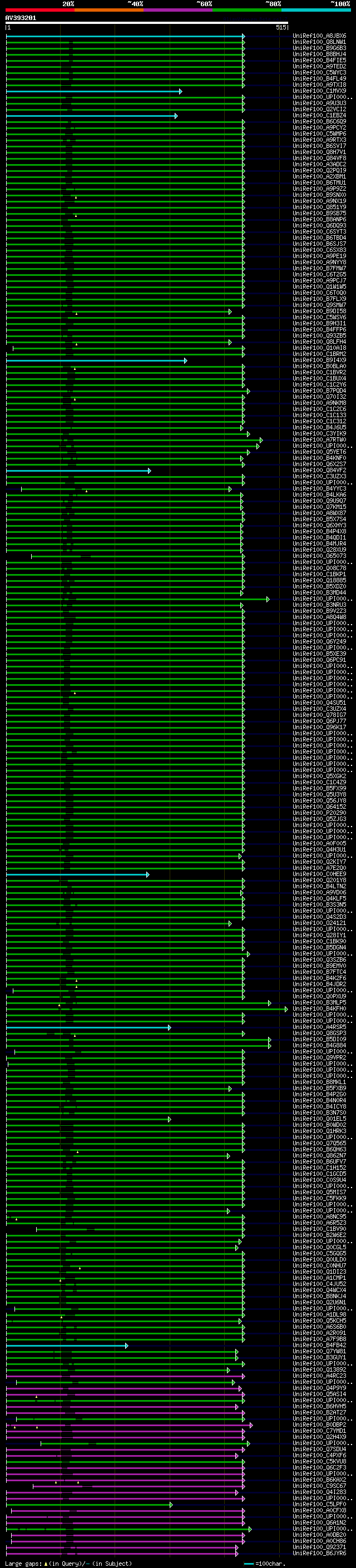Select the UniRef100_C3YIK9 hit

pos(319,434)
